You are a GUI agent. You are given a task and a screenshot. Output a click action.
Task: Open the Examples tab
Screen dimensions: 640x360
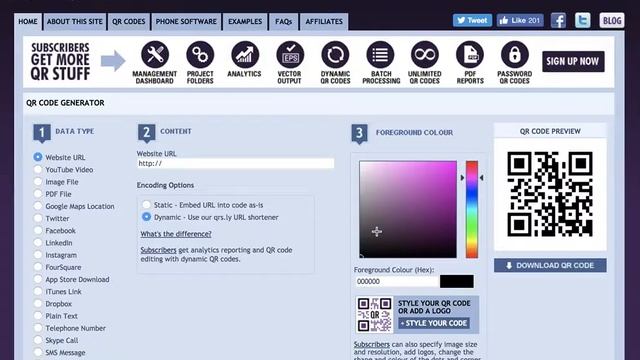[x=245, y=22]
